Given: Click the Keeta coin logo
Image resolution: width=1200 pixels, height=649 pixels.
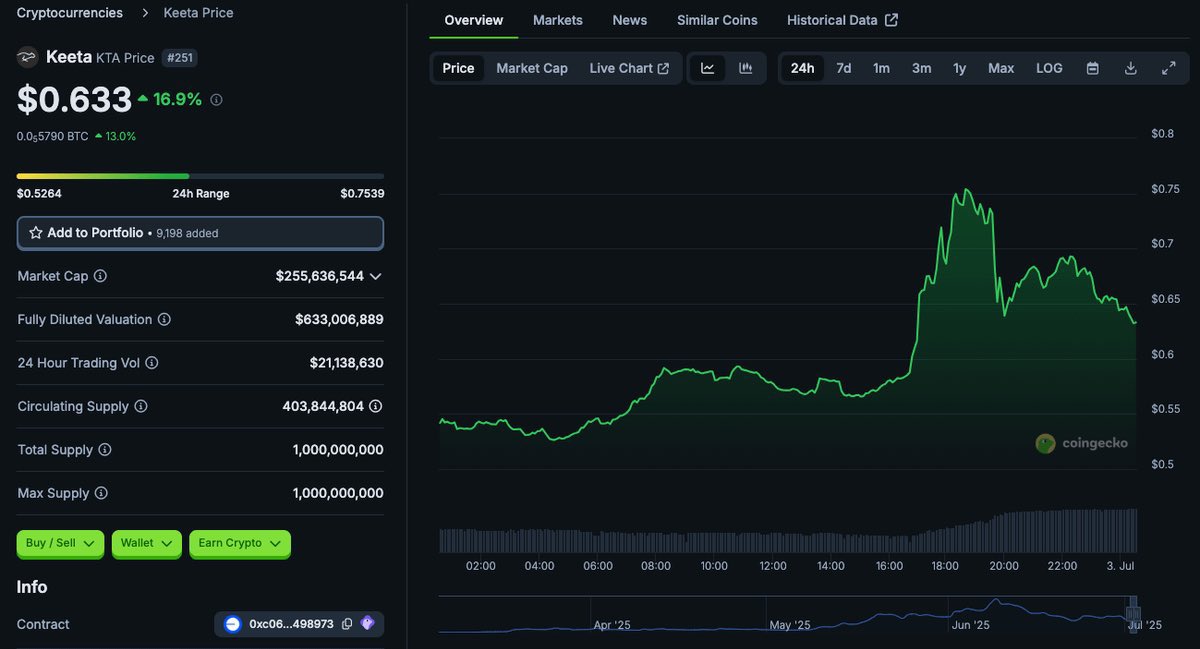Looking at the screenshot, I should [27, 57].
